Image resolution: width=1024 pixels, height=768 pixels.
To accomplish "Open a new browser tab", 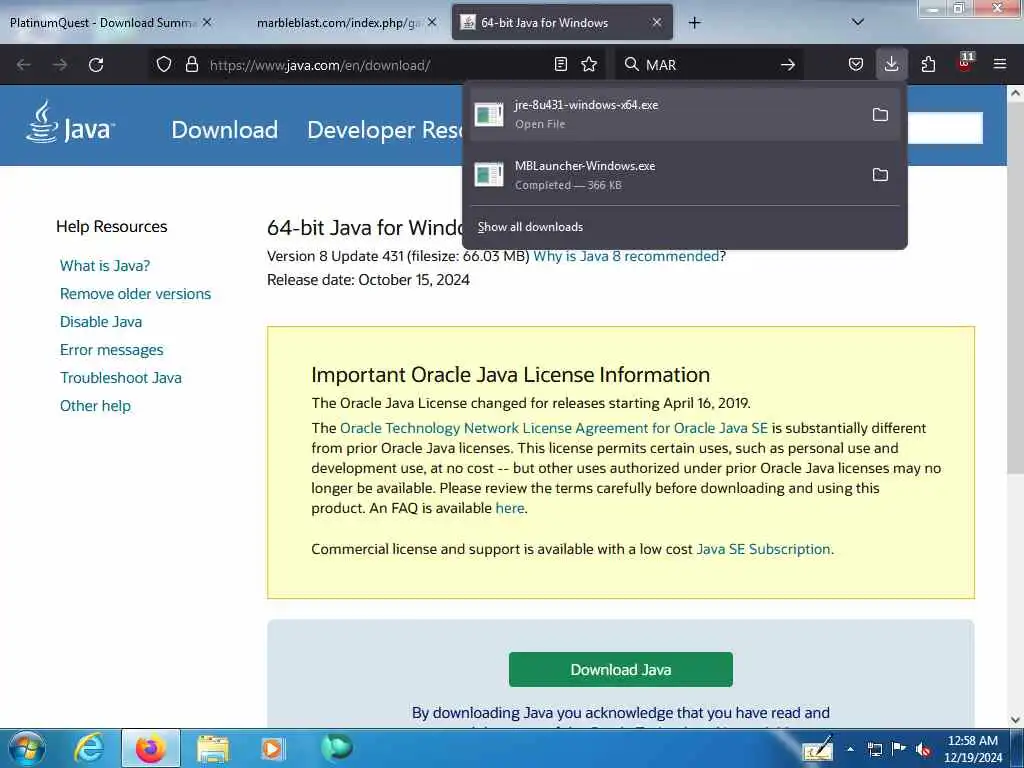I will [694, 23].
